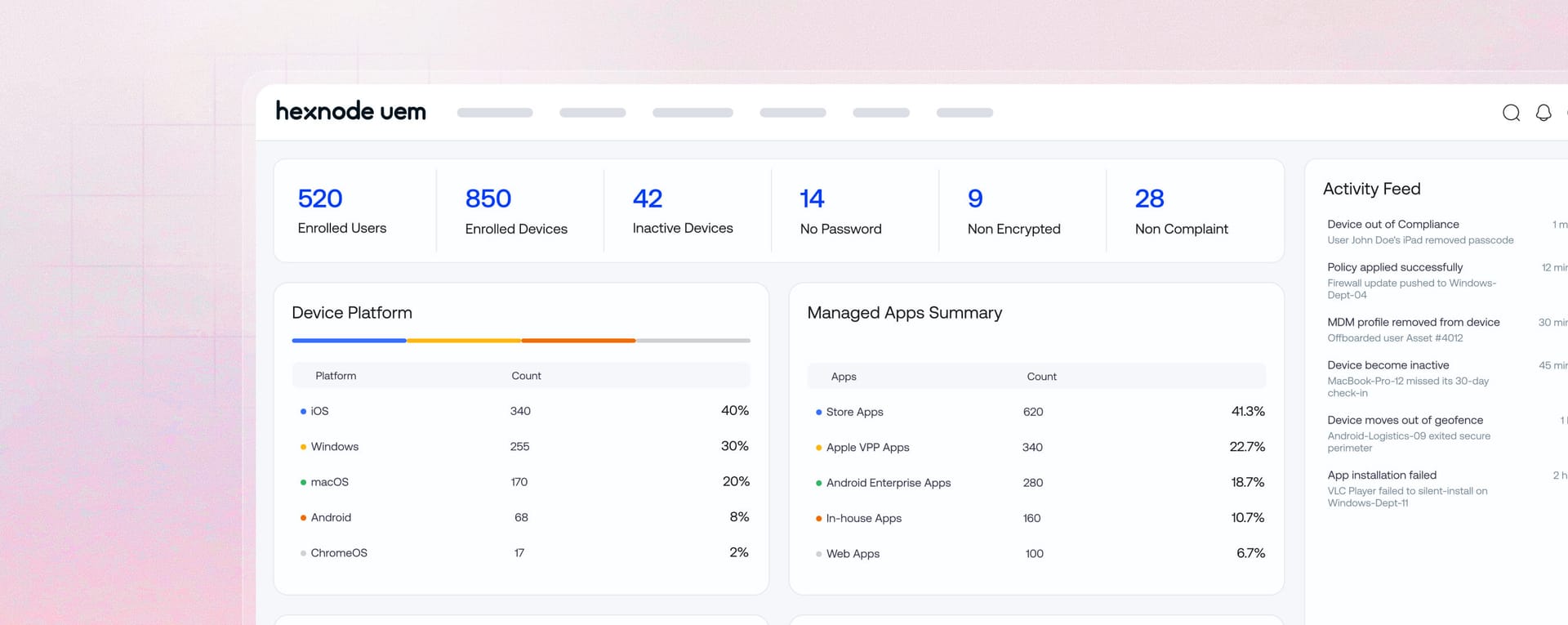Select the Android Enterprise Apps row
Screen dimensions: 1568x625
[x=1036, y=483]
